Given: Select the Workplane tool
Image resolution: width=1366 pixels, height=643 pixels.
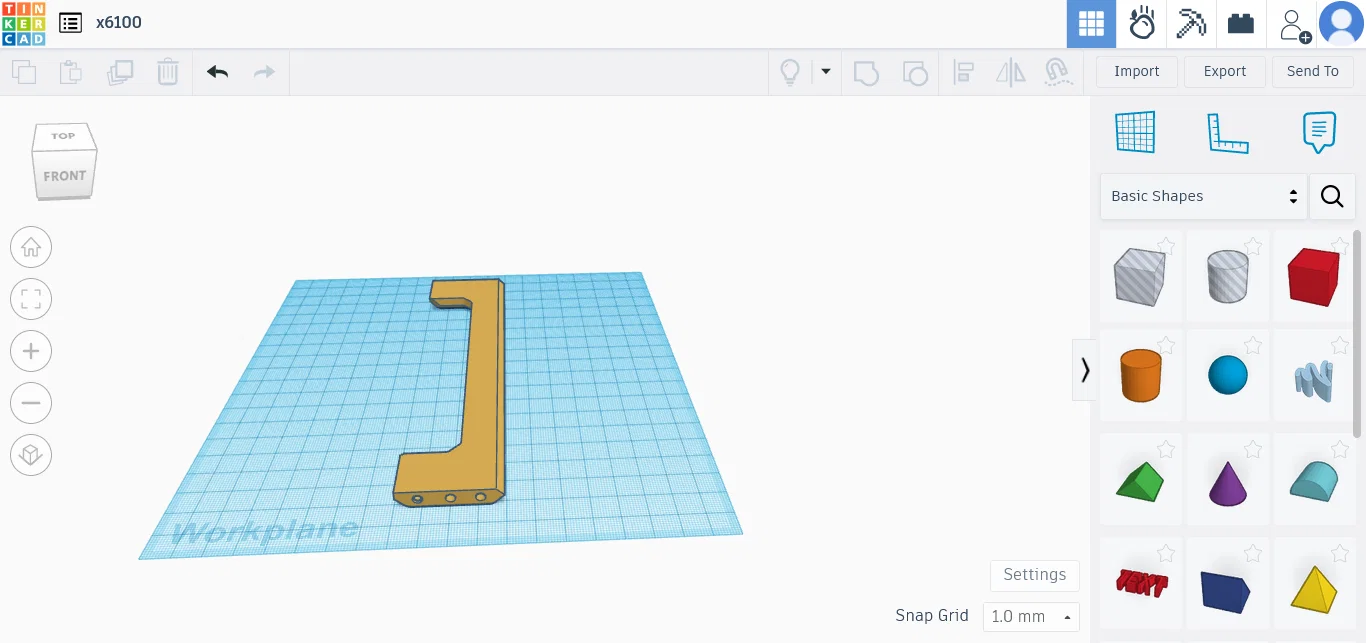Looking at the screenshot, I should pyautogui.click(x=1135, y=132).
